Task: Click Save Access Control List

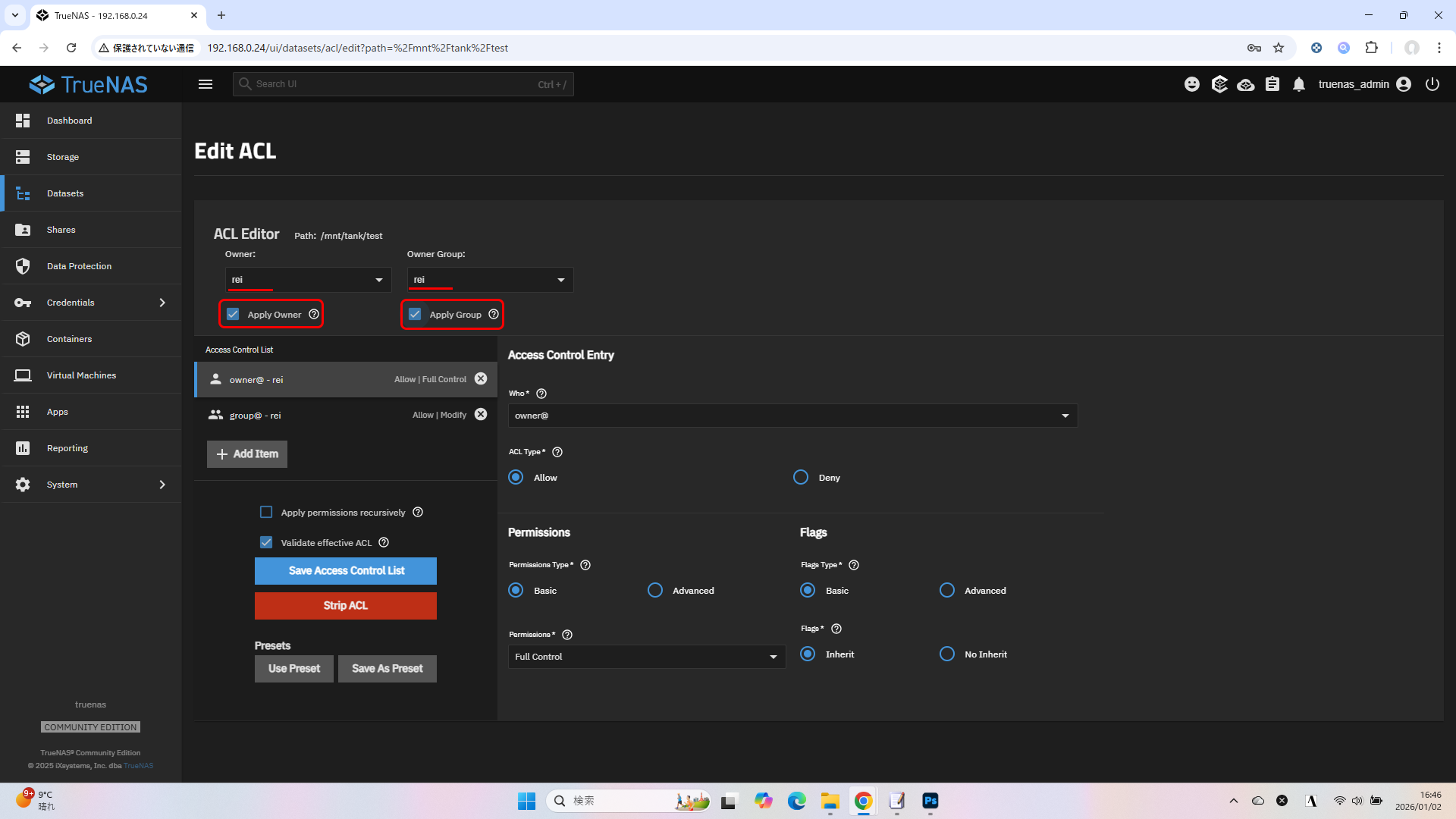Action: pos(346,571)
